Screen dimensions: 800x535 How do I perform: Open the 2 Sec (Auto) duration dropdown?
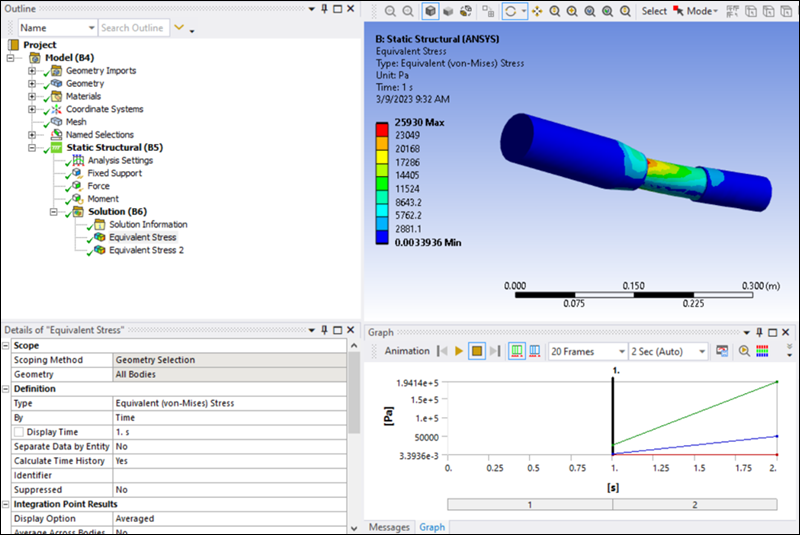702,351
